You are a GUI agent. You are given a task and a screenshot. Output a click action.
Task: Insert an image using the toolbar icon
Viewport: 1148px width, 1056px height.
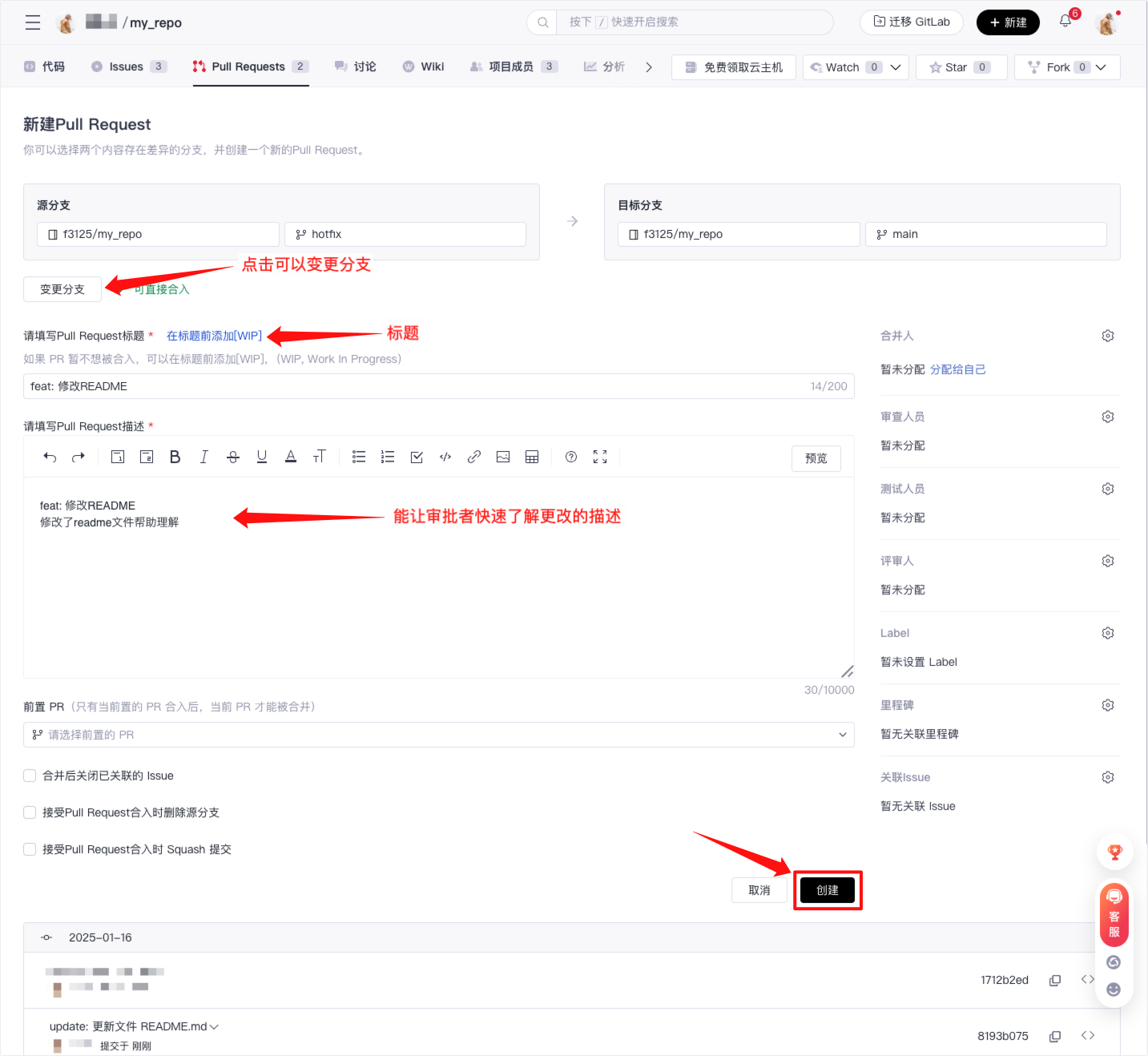pyautogui.click(x=503, y=457)
